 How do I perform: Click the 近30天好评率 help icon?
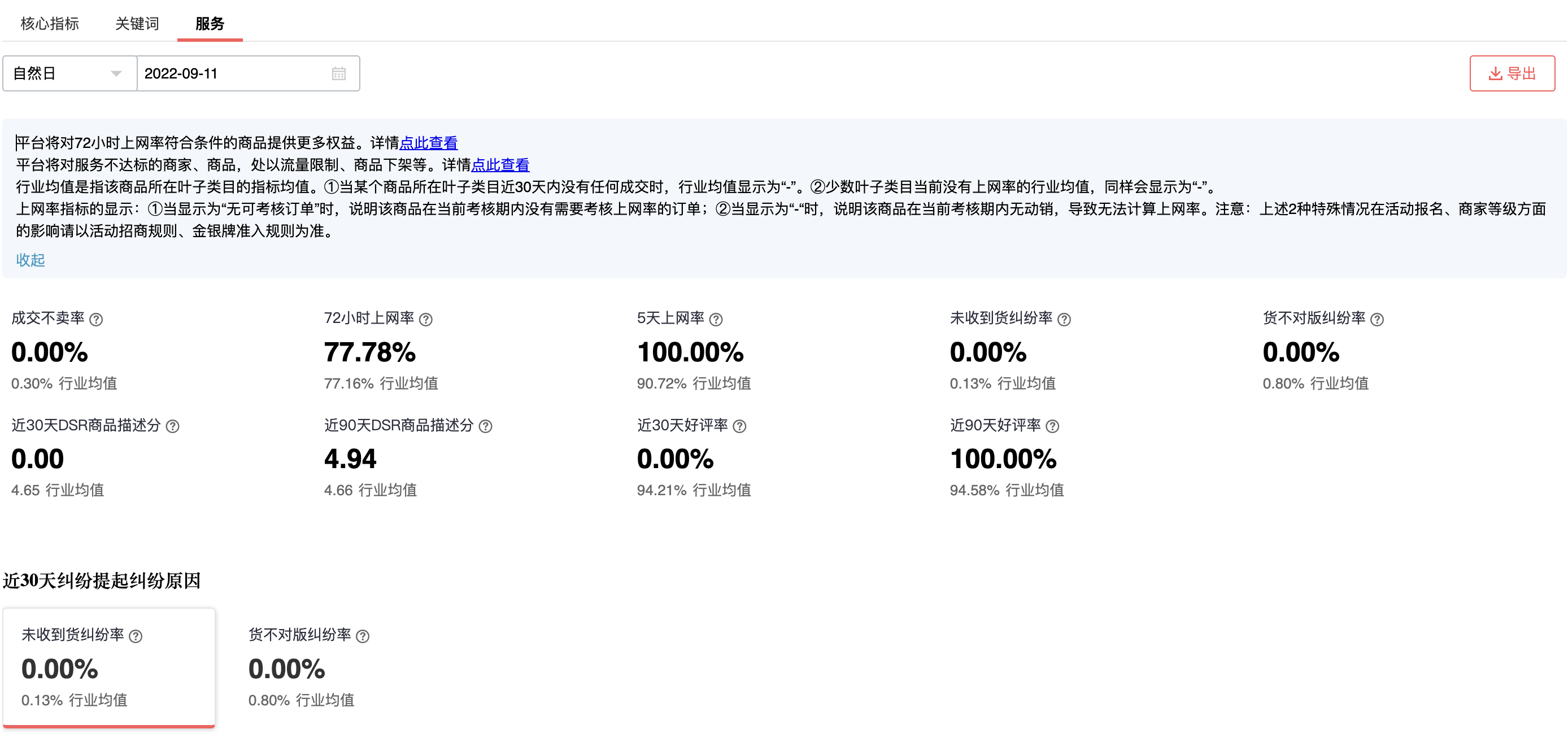click(739, 426)
